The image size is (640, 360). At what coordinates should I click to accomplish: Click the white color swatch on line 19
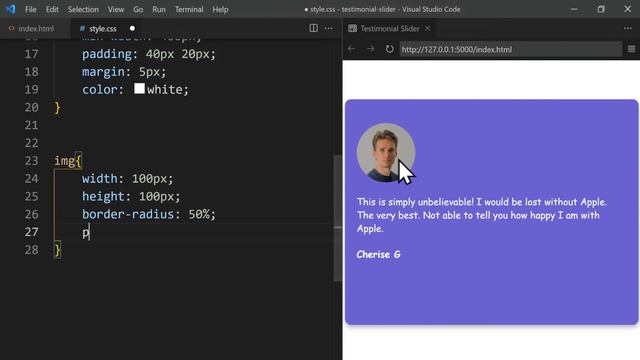139,89
